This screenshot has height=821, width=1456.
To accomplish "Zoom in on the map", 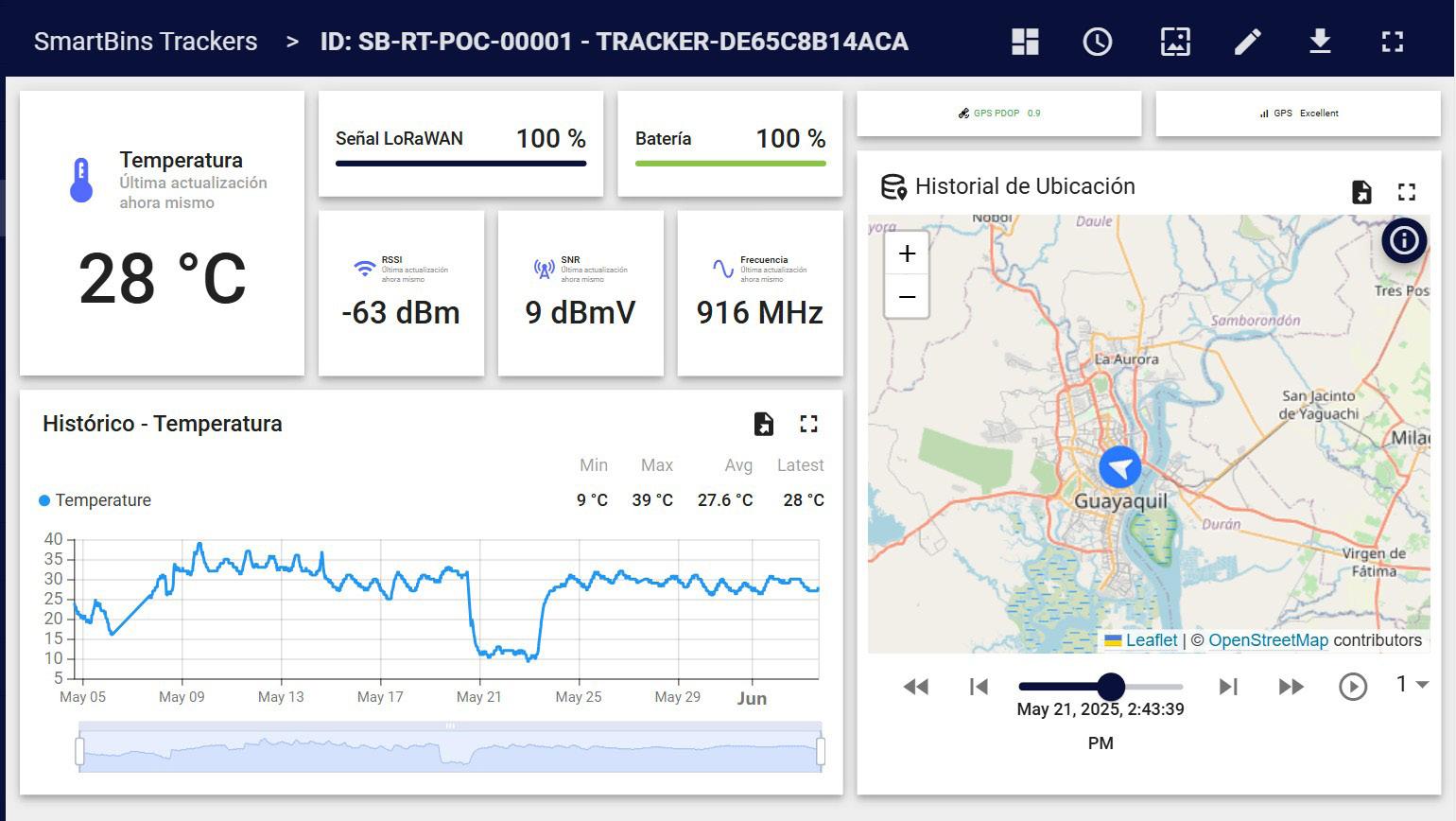I will point(907,253).
